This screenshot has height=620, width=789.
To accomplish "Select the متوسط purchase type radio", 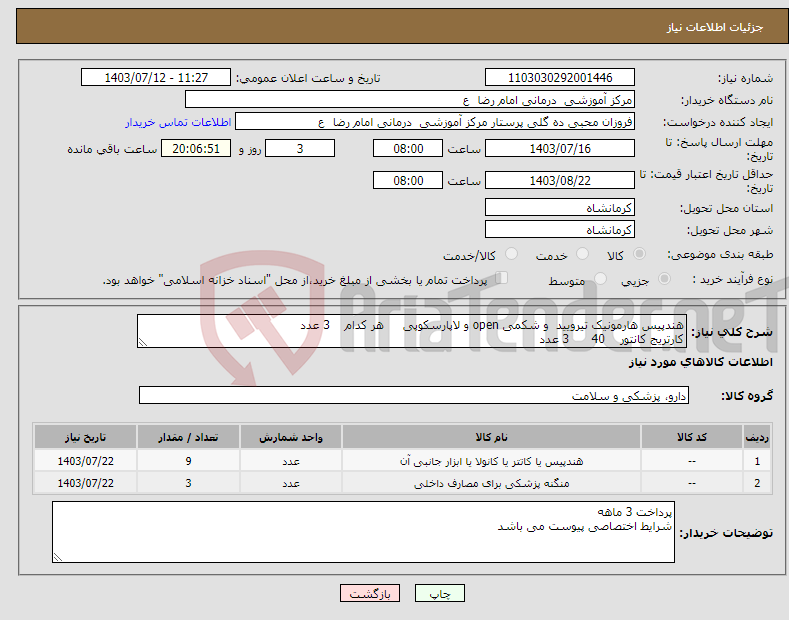I will (x=600, y=279).
